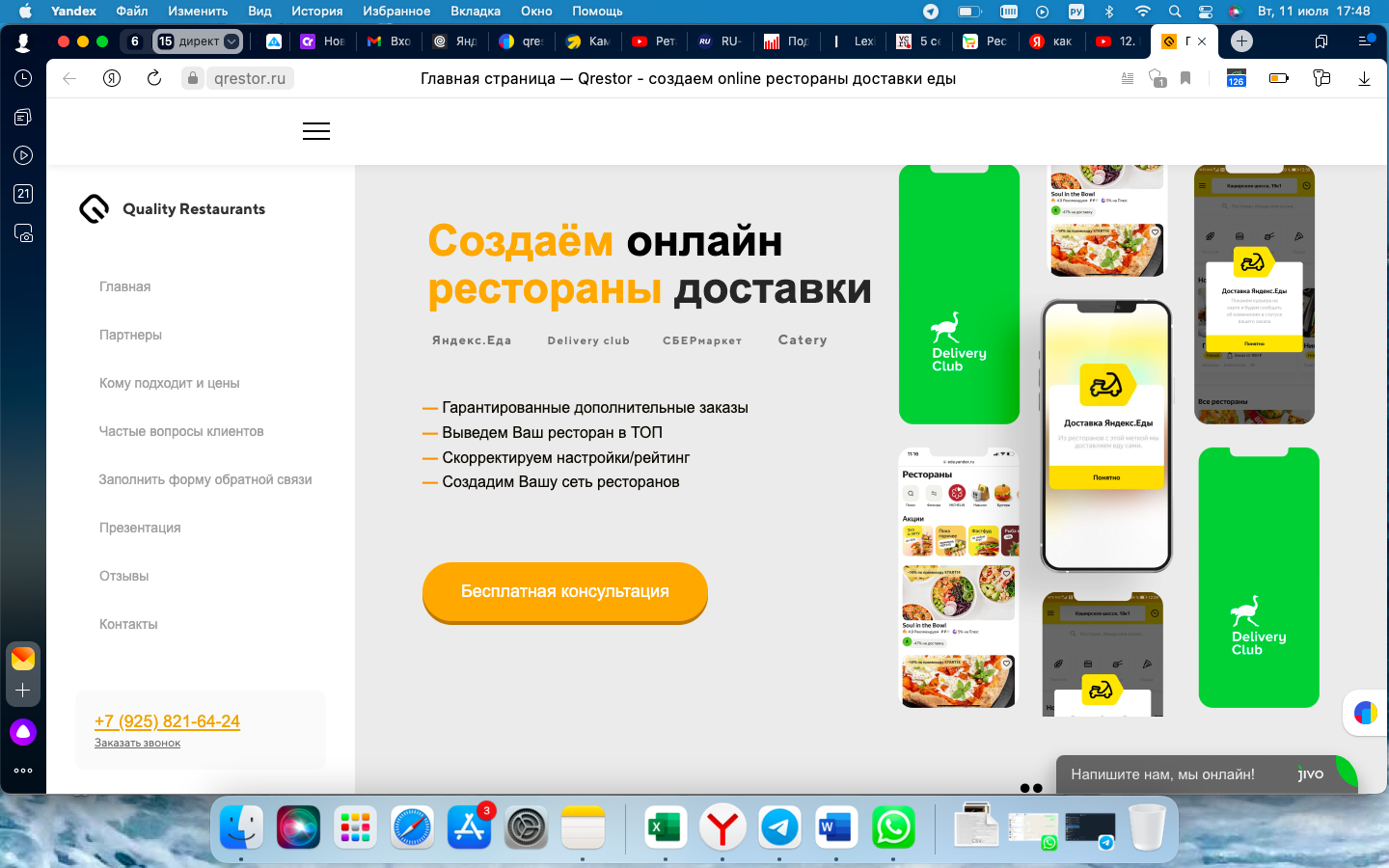Click the 'Заказать звонок' link
Screen dimensions: 1389x868
click(x=137, y=743)
